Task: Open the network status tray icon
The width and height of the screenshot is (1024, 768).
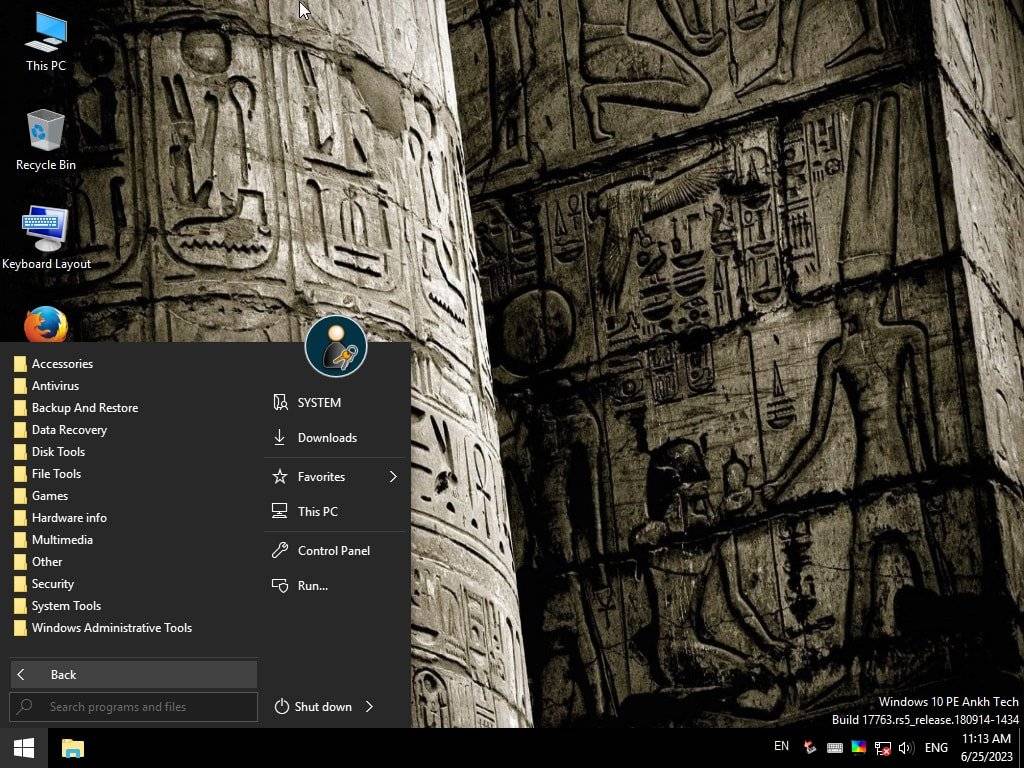Action: point(882,748)
